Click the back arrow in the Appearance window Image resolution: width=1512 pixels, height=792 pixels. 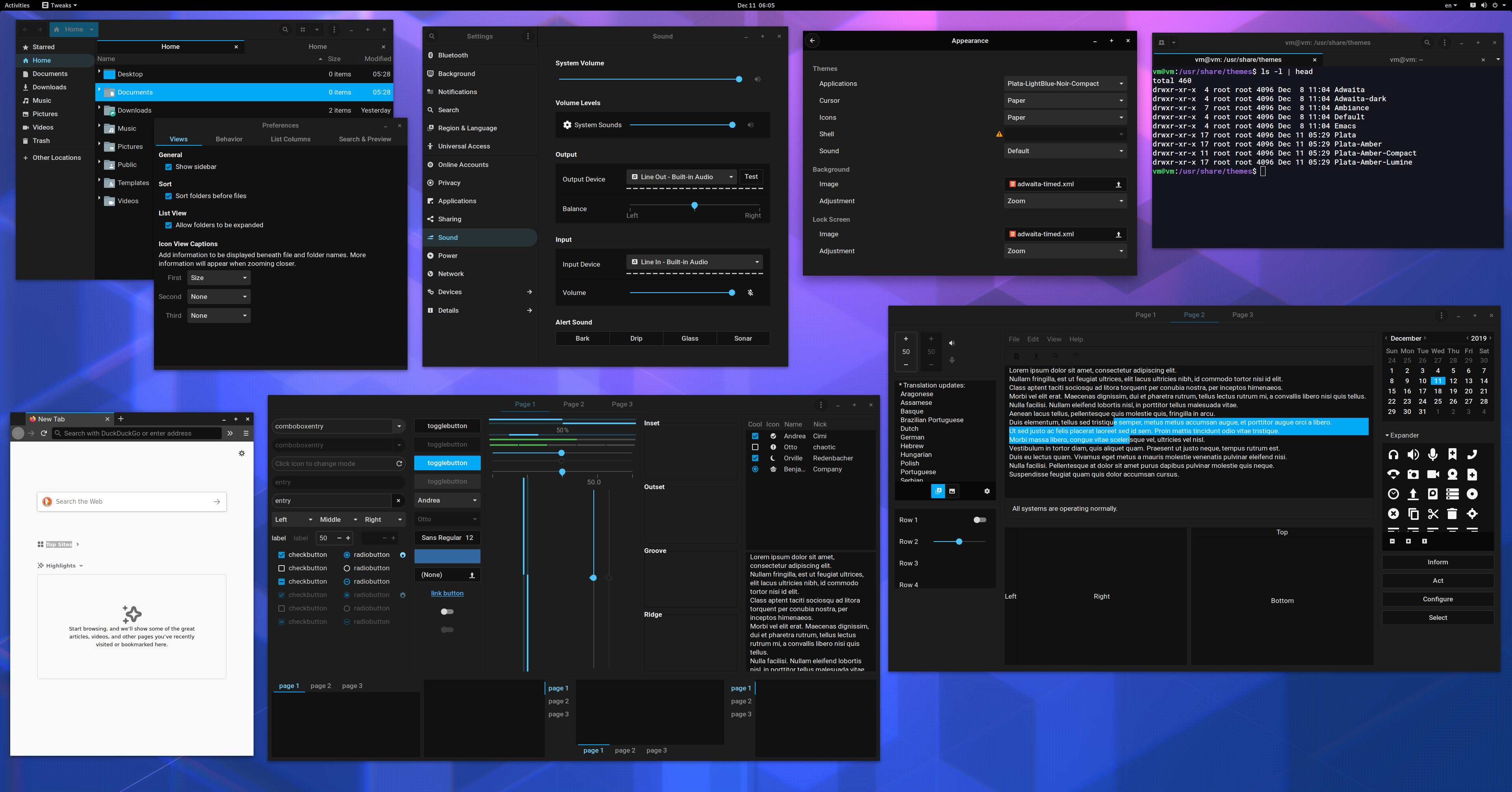click(x=812, y=41)
